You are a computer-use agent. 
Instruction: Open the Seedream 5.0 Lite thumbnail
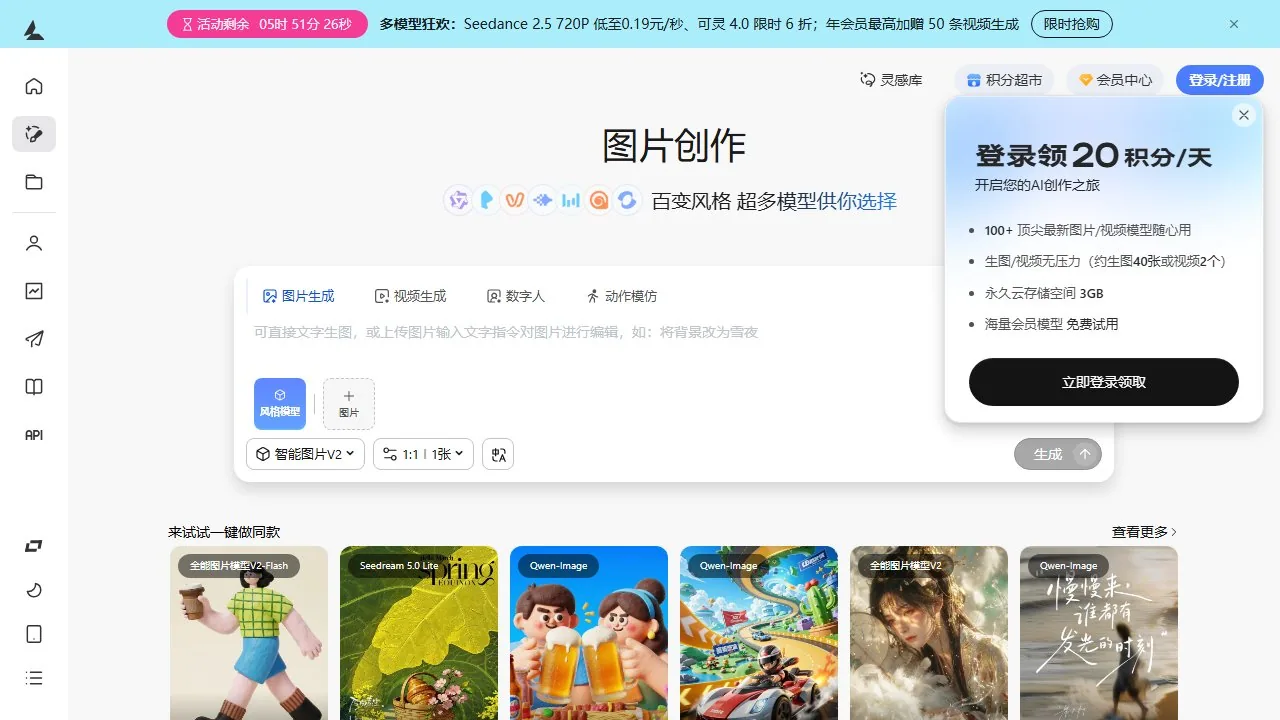[x=419, y=633]
